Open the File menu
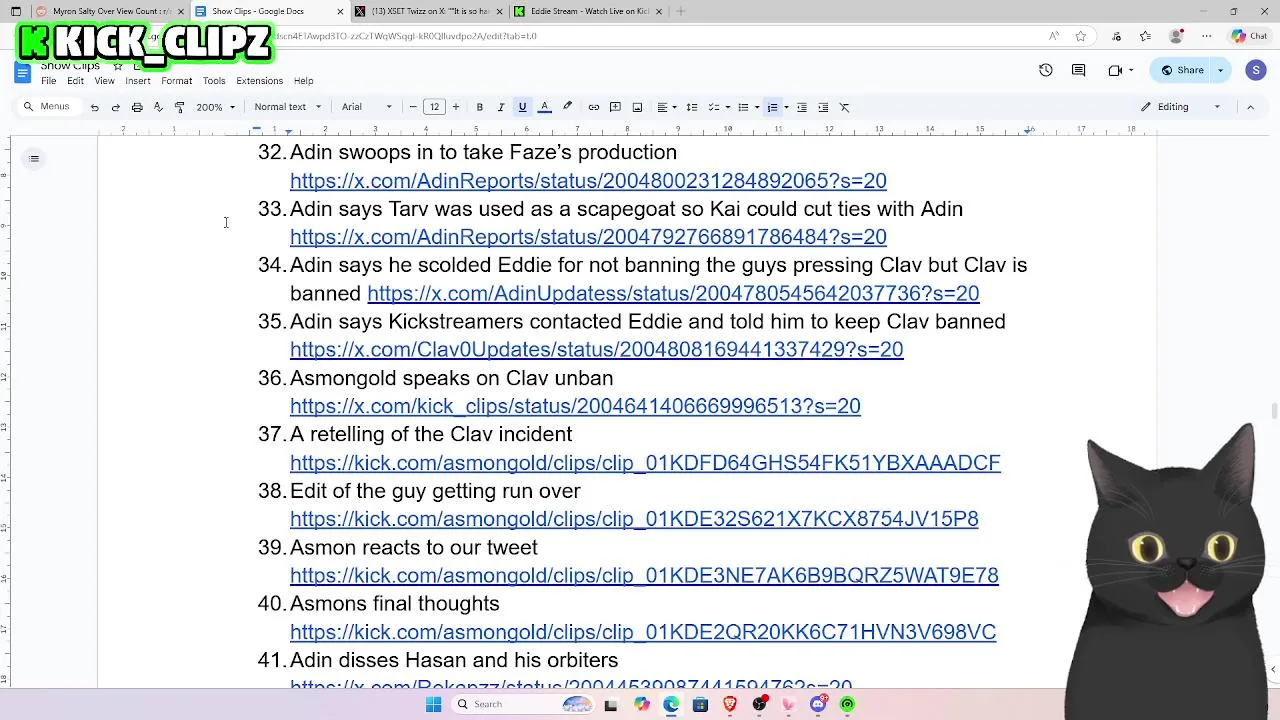1280x720 pixels. [x=48, y=81]
